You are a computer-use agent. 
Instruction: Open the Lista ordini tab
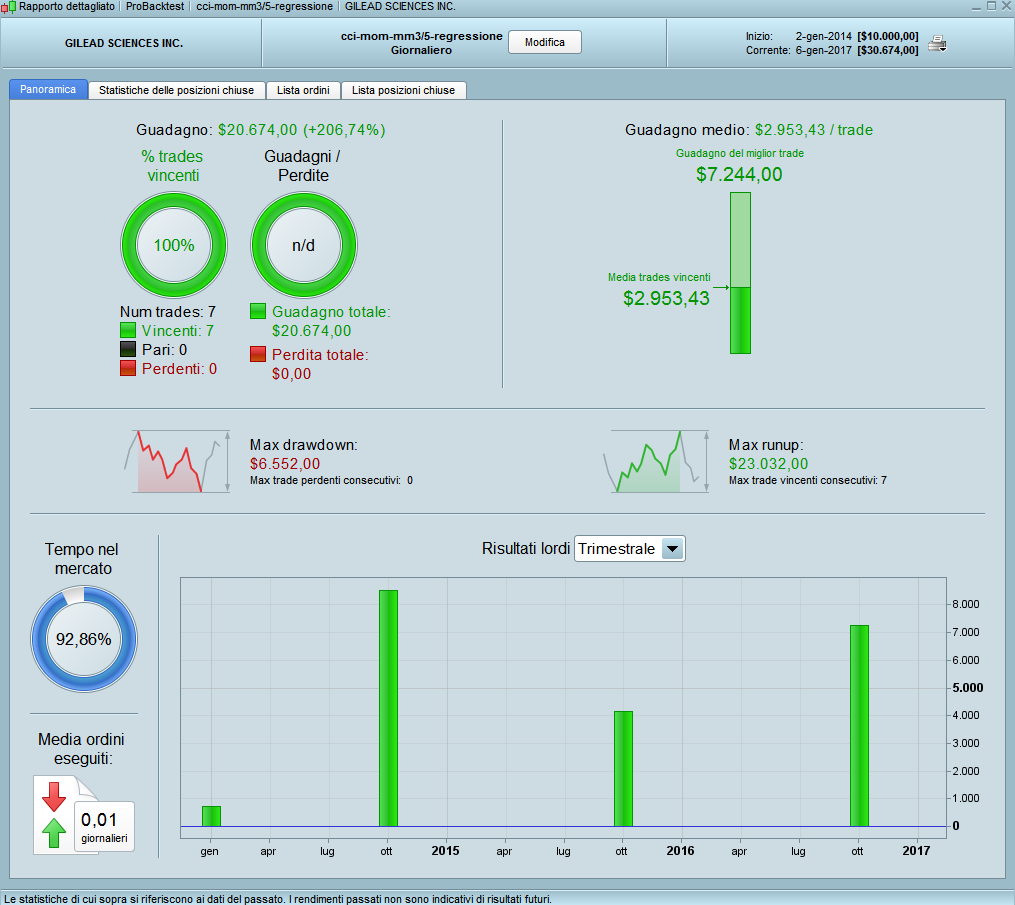[x=303, y=90]
